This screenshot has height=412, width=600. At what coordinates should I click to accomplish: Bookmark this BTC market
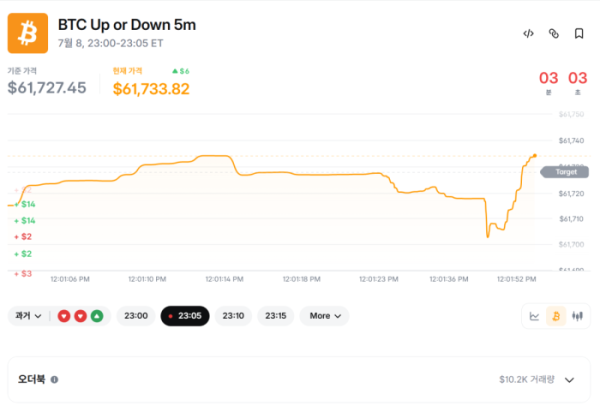579,34
